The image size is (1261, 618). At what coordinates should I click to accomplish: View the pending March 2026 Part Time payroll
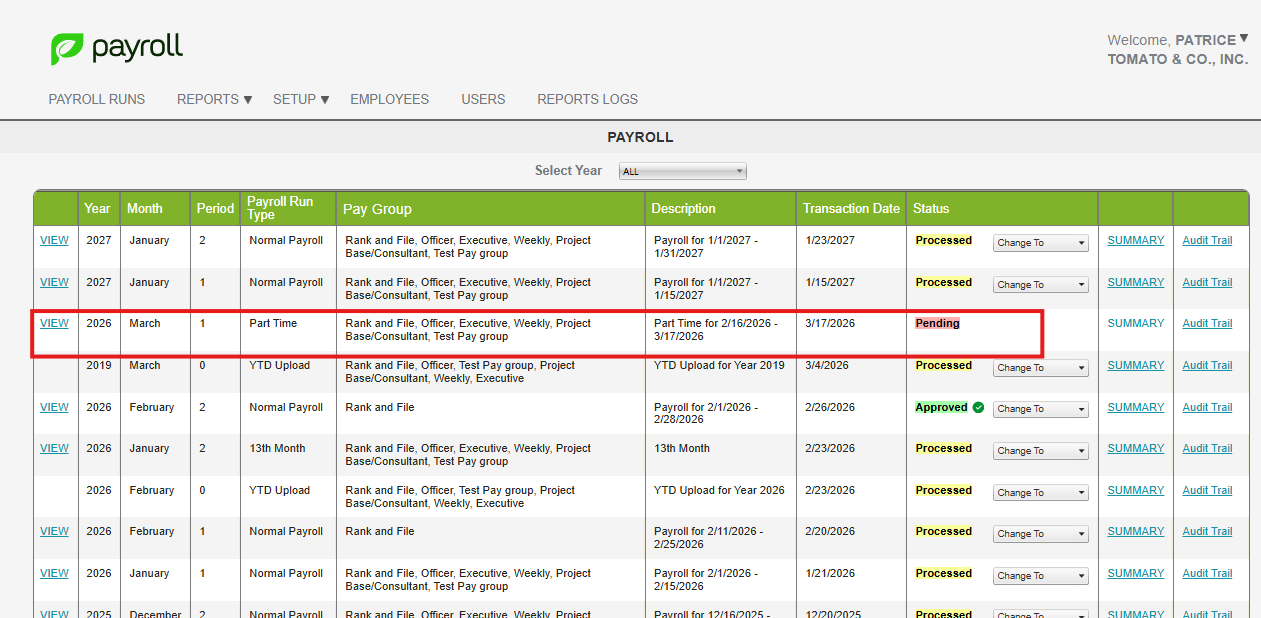coord(54,323)
